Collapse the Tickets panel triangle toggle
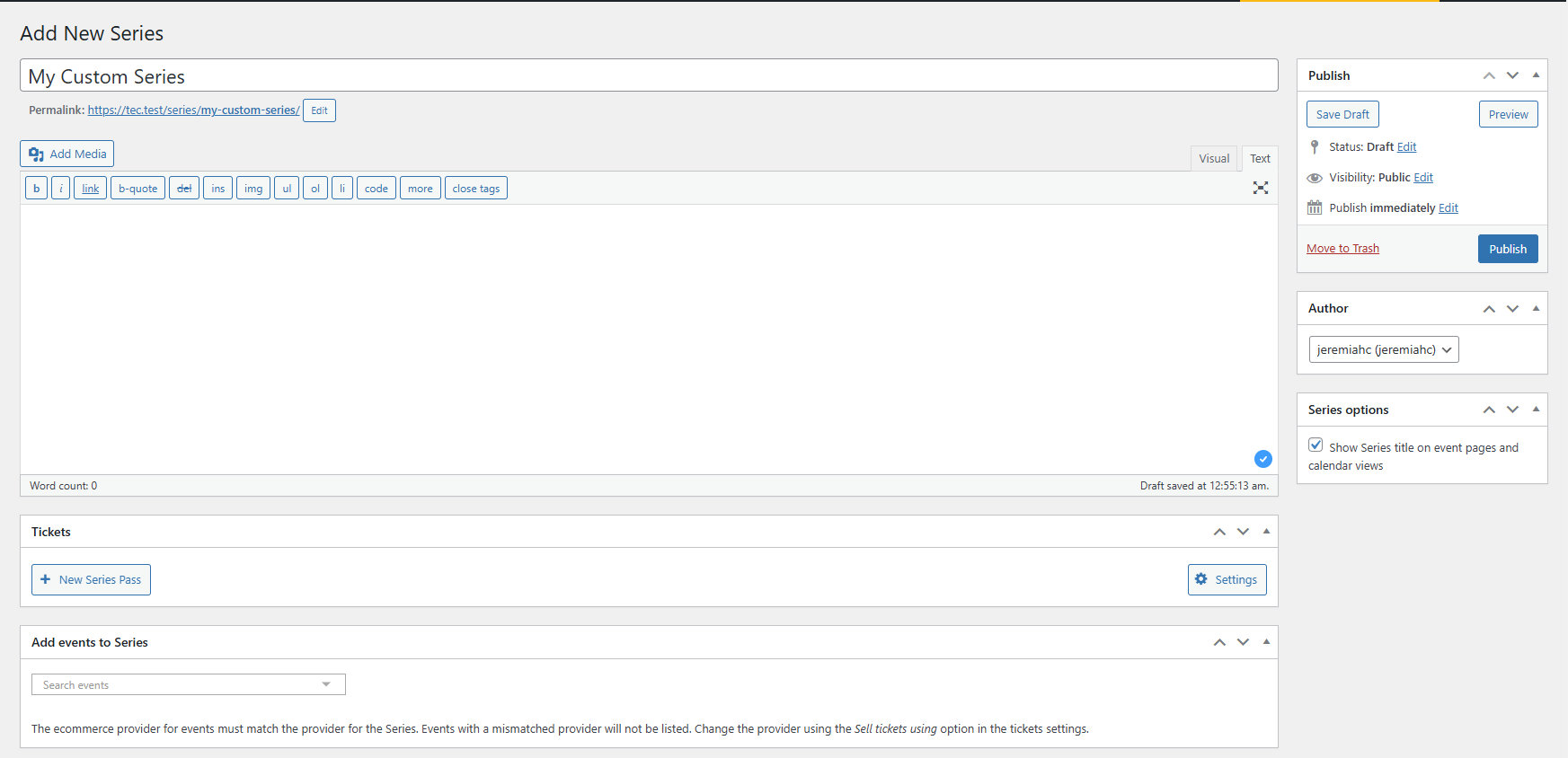Image resolution: width=1568 pixels, height=758 pixels. 1266,532
